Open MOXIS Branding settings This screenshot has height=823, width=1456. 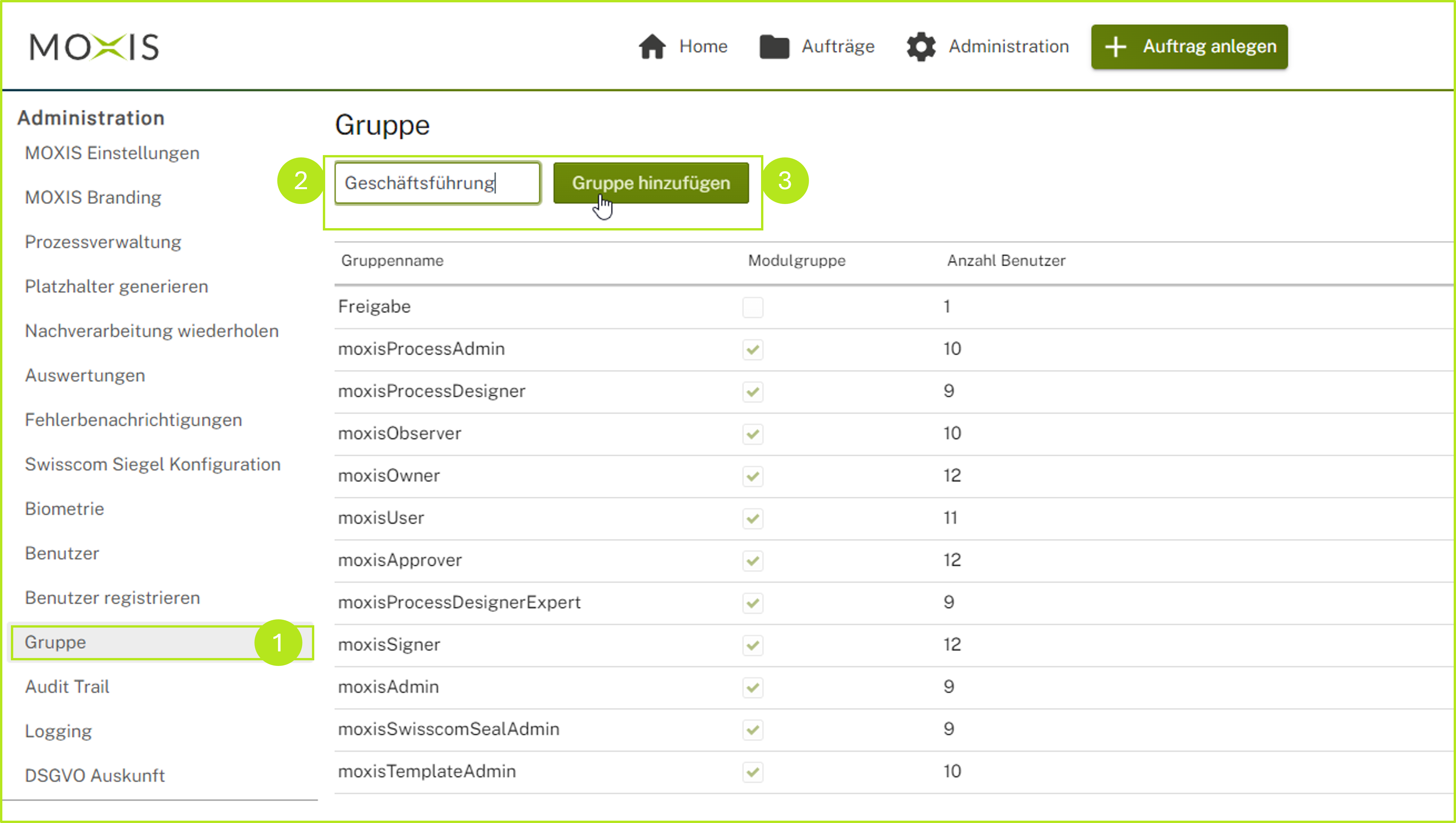93,197
